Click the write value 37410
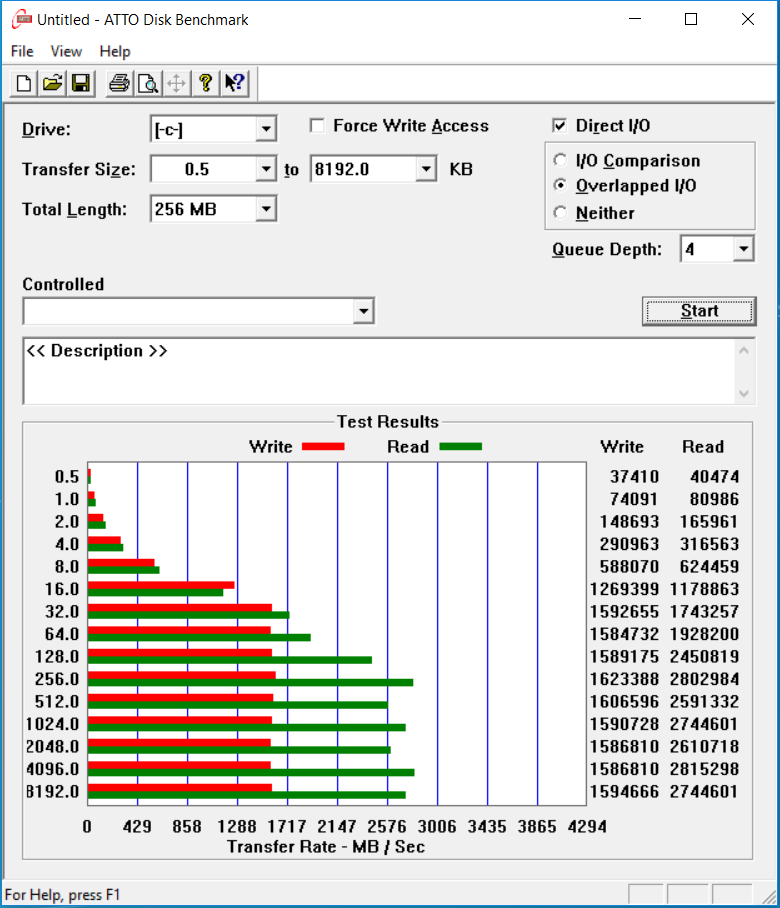780x908 pixels. (634, 477)
